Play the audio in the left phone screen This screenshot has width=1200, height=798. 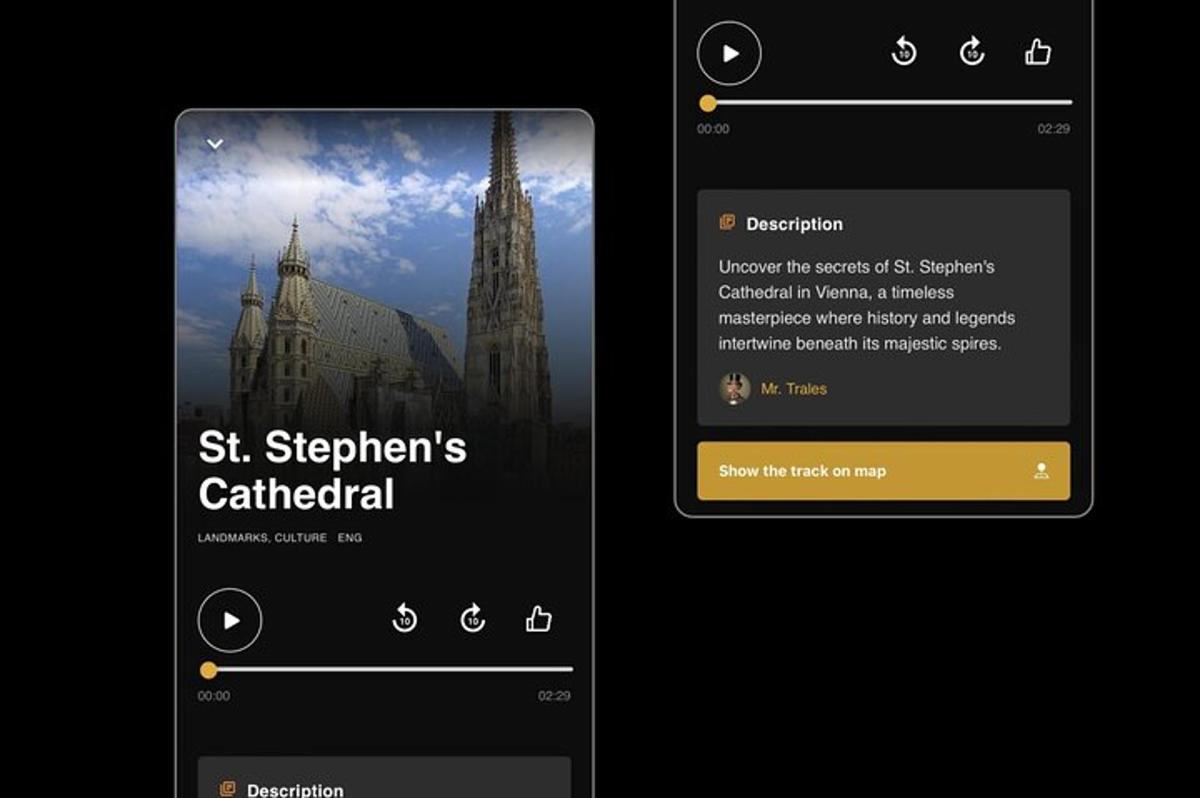pos(230,620)
